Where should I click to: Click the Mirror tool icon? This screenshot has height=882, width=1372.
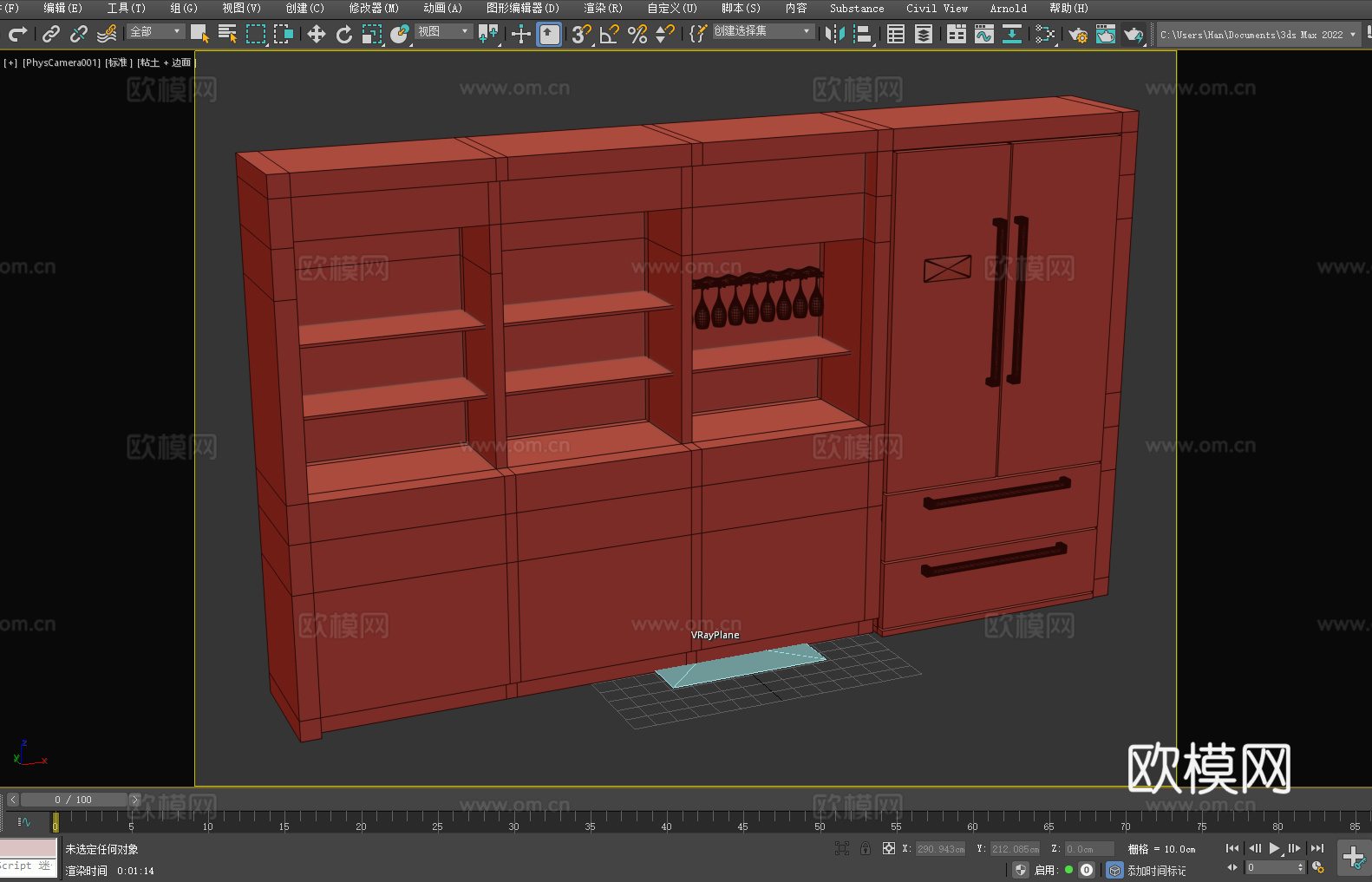click(x=835, y=35)
